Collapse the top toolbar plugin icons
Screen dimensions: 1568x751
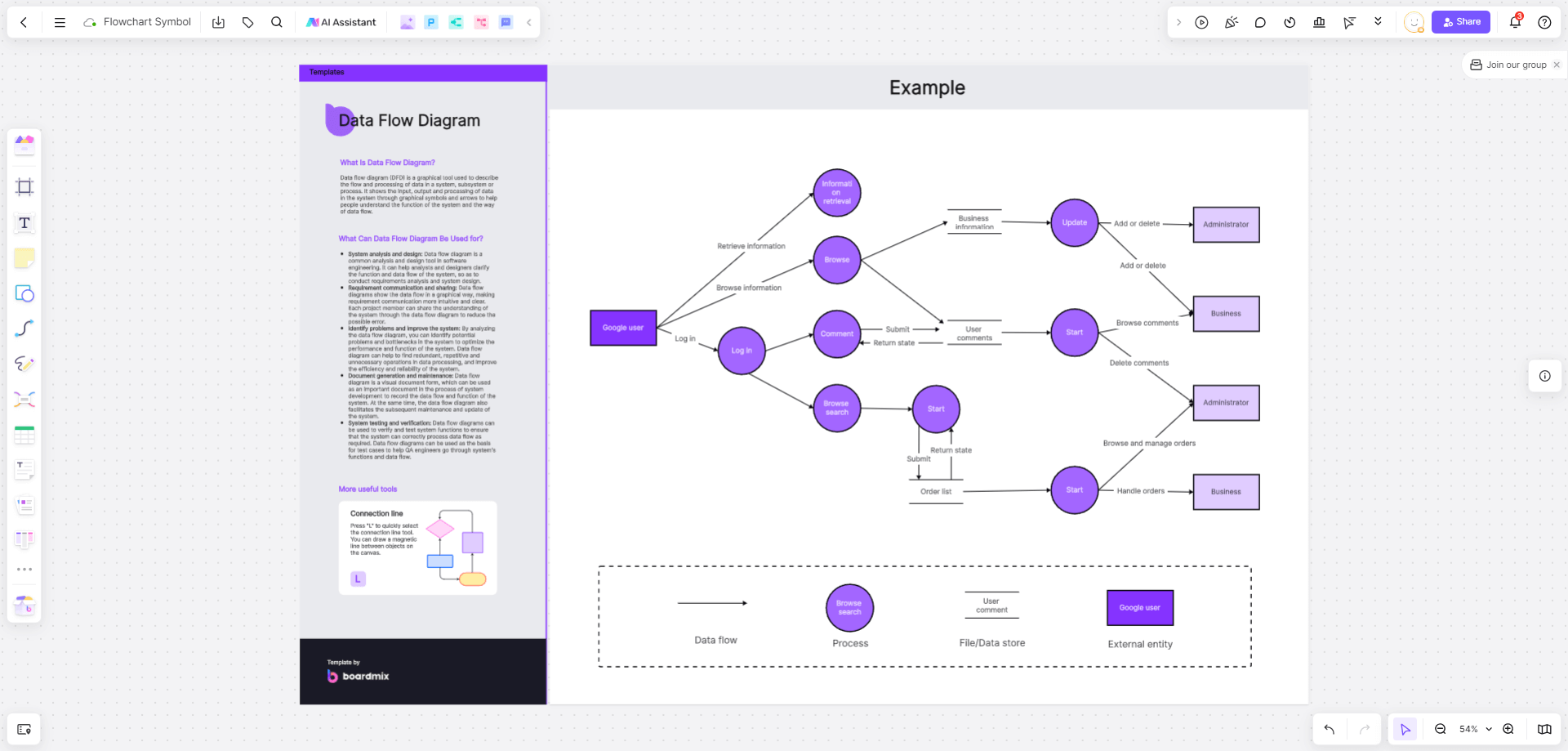click(529, 22)
